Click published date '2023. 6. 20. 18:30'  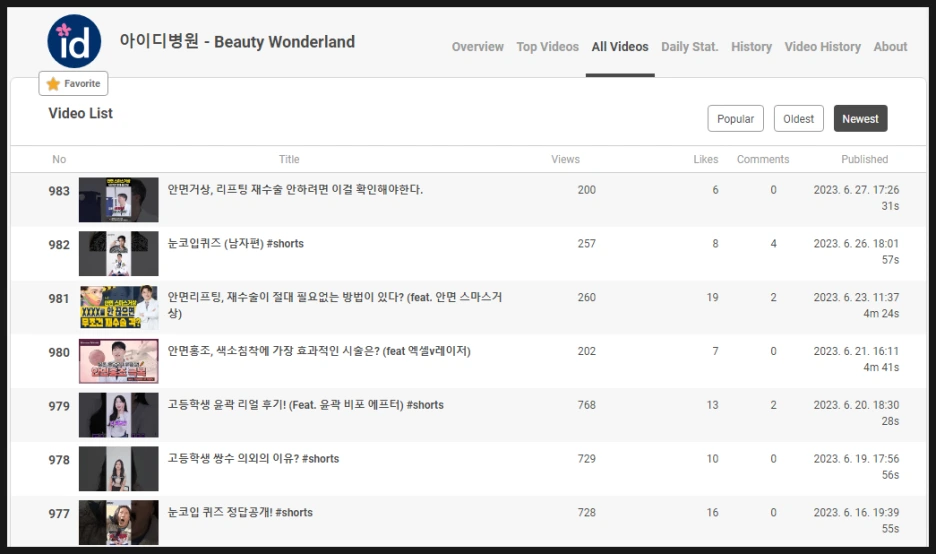pyautogui.click(x=856, y=405)
